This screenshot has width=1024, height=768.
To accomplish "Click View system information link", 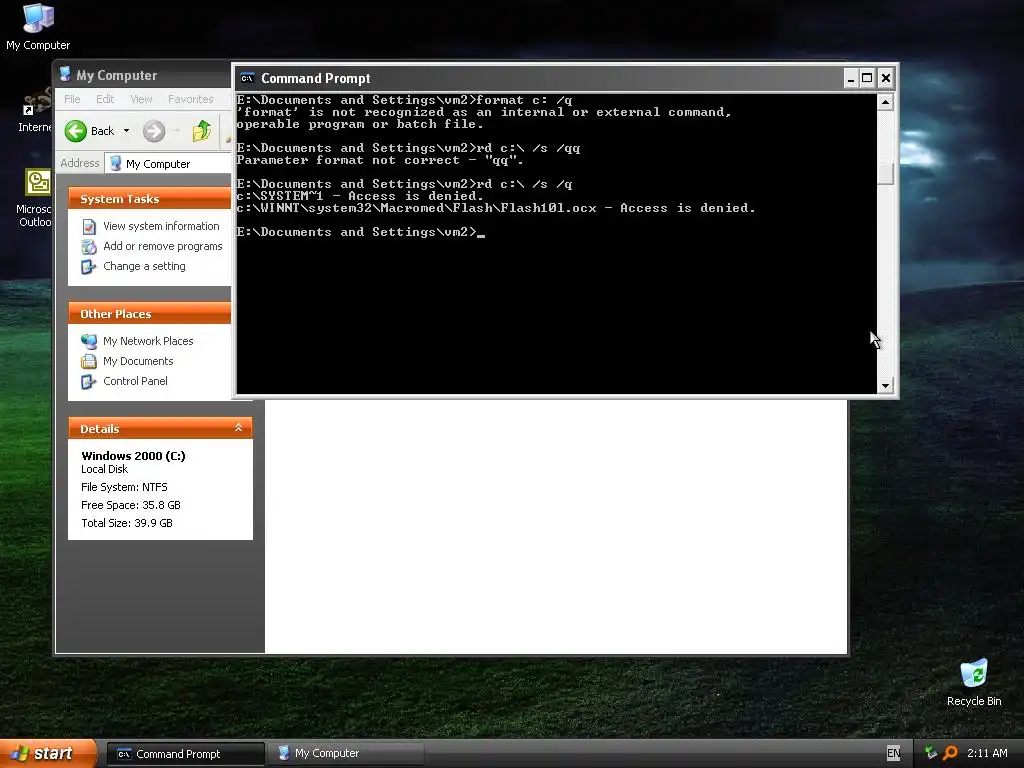I will tap(161, 226).
